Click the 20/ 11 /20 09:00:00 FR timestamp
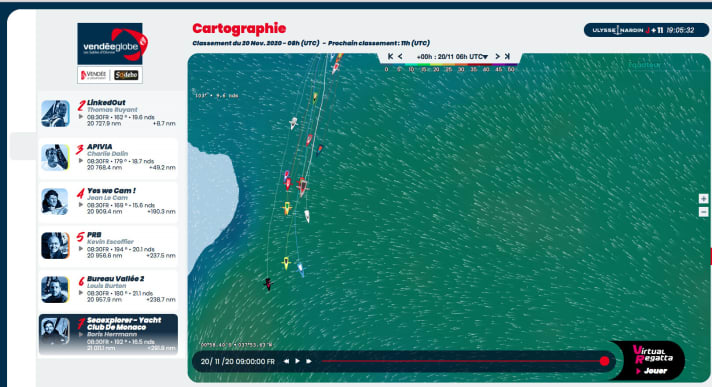The width and height of the screenshot is (712, 387). (x=237, y=362)
